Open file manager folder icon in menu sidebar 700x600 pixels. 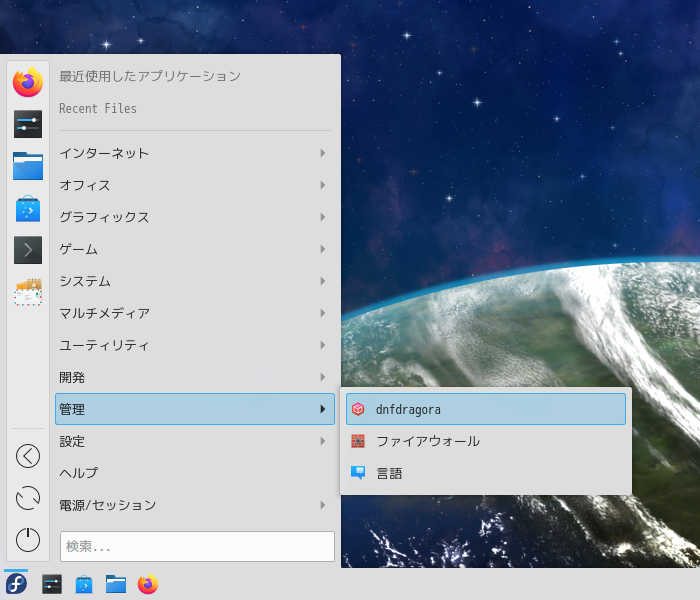28,166
